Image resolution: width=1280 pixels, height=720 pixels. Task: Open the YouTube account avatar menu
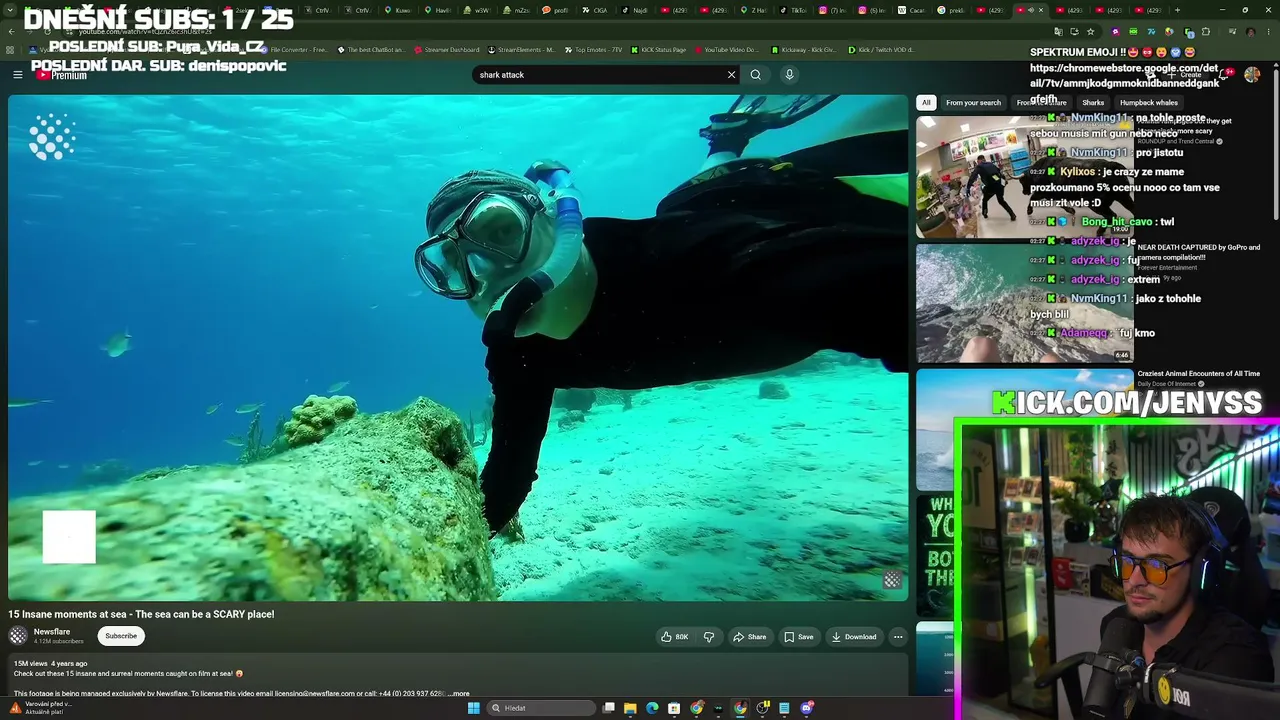tap(1252, 74)
